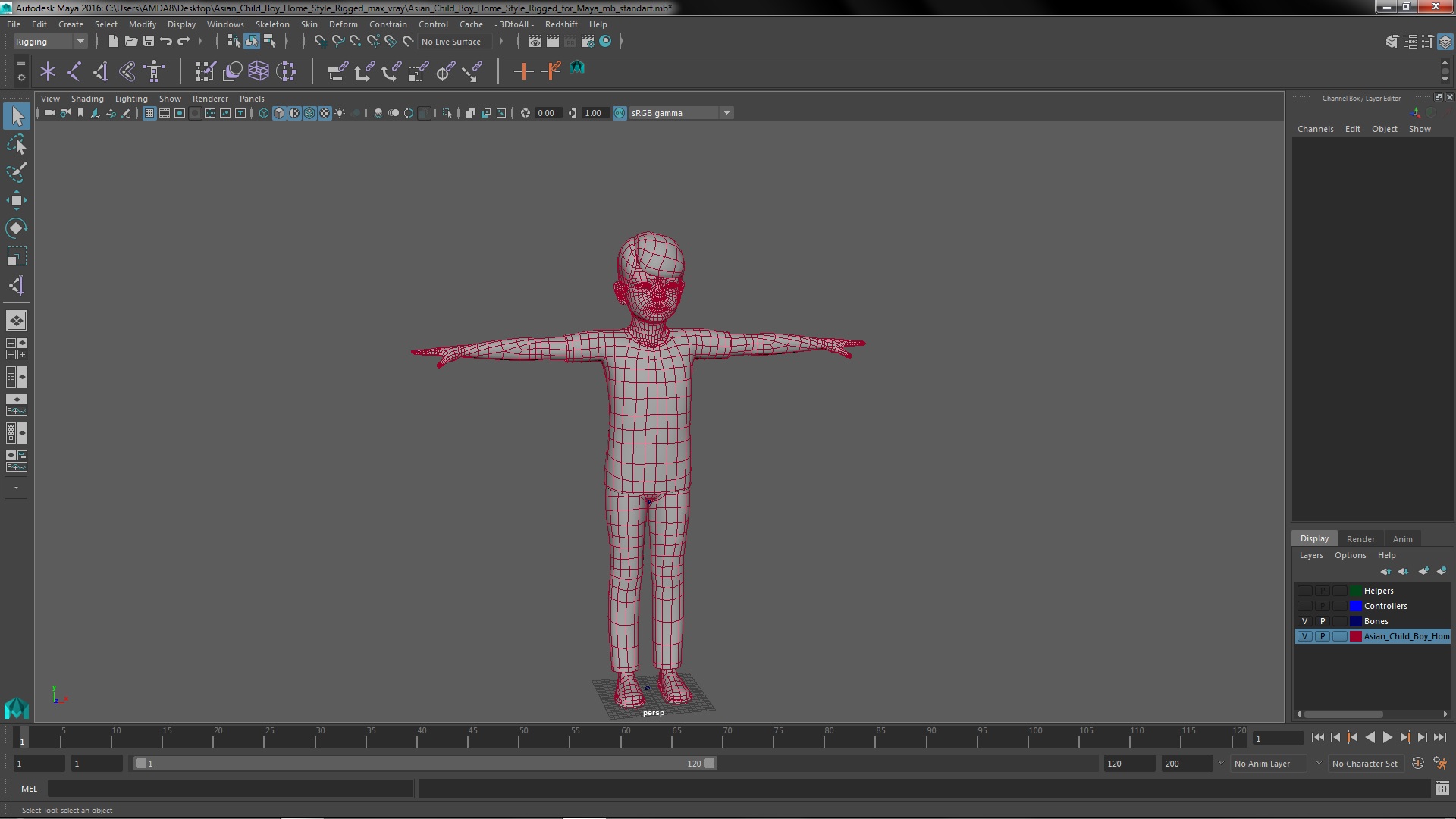The image size is (1456, 819).
Task: Click the Auto keyframe toggle icon
Action: coord(1417,764)
